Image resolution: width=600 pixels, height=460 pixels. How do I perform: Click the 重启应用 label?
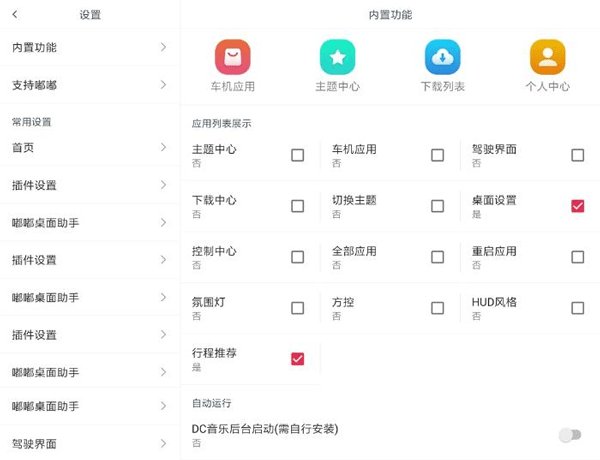tap(494, 251)
